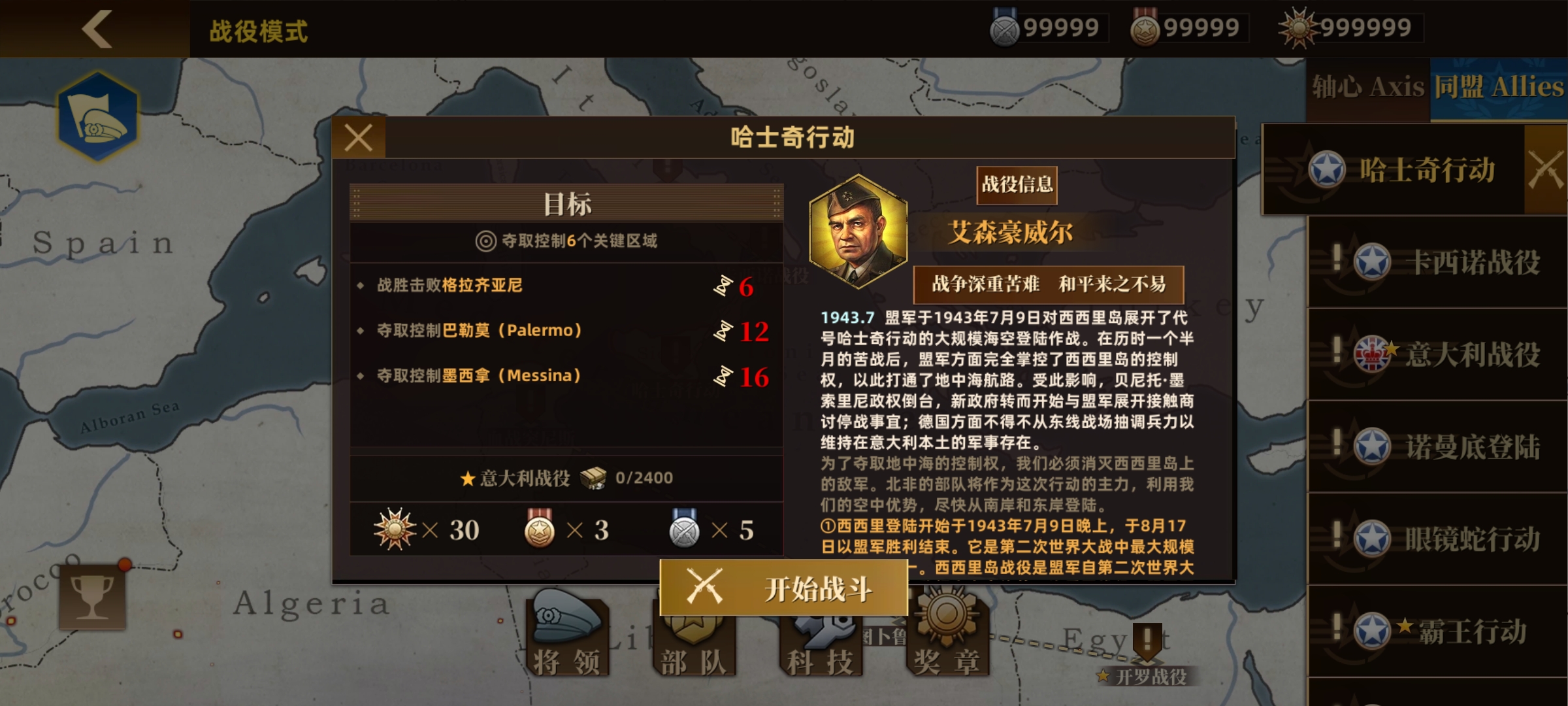Start battle with 开始战斗 button
1568x706 pixels.
pos(784,588)
